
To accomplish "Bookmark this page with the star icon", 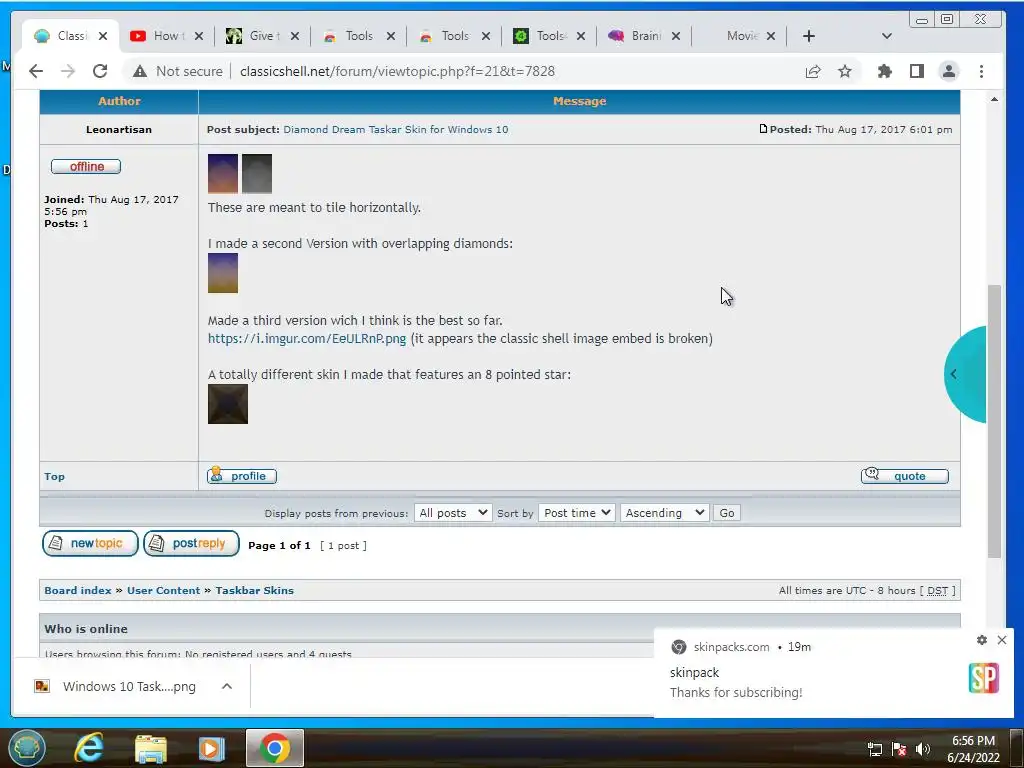I will pos(845,71).
